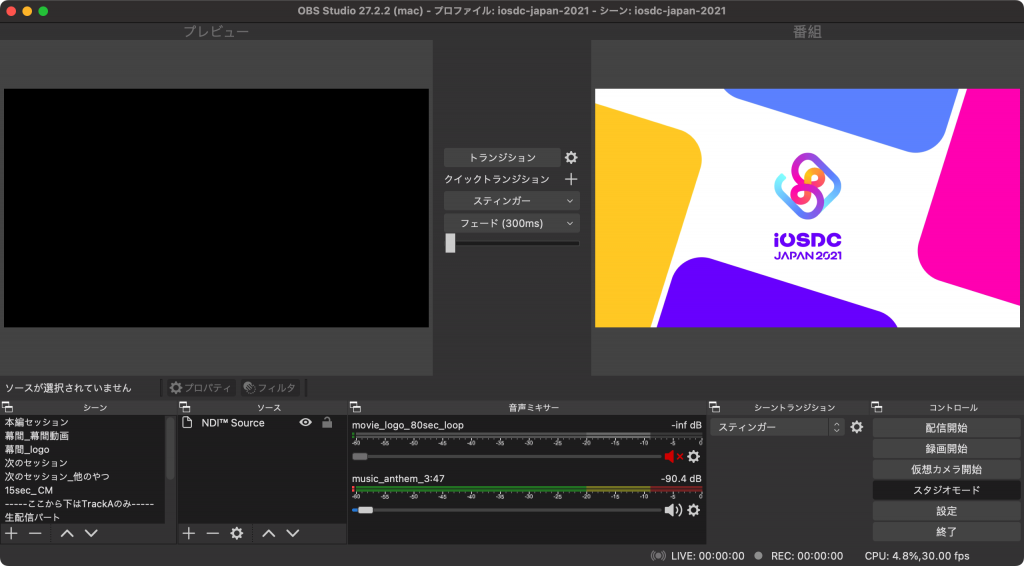1024x566 pixels.
Task: Open audio settings gear for movie_logo_80sec_loop
Action: click(694, 456)
